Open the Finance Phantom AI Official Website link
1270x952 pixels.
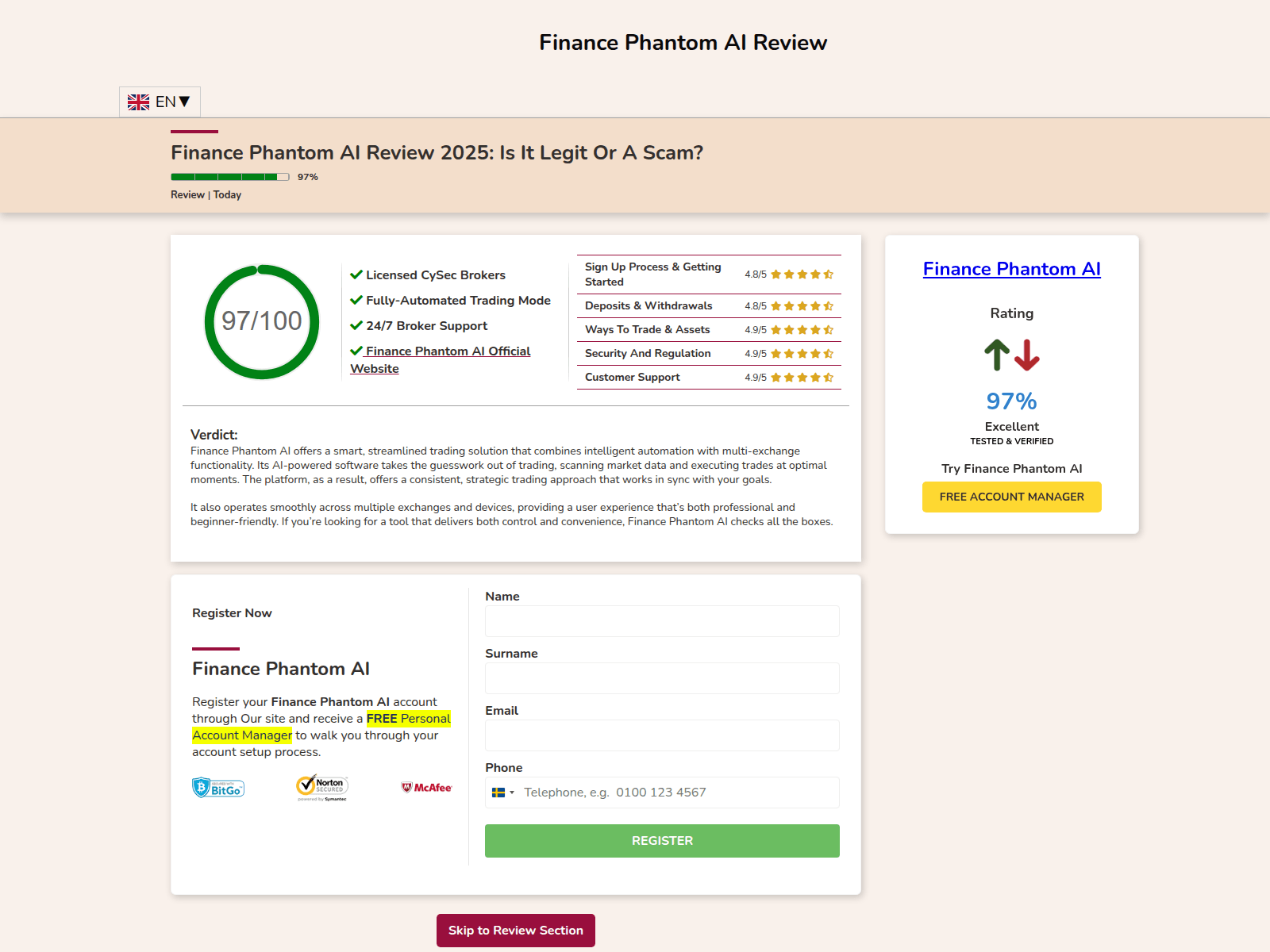441,359
